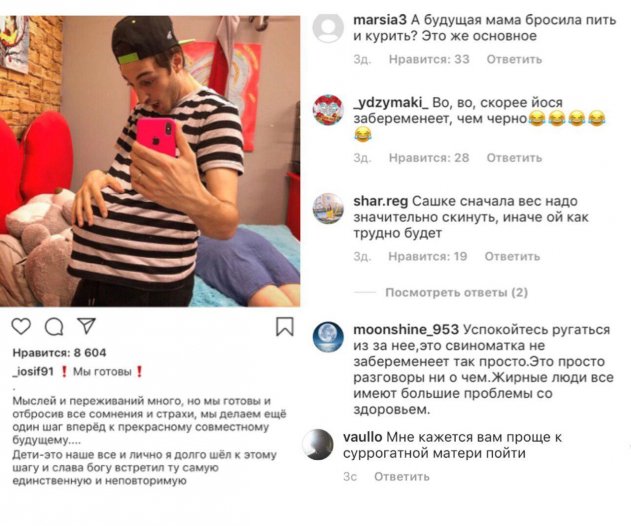Open marsia3 profile avatar

pyautogui.click(x=328, y=28)
